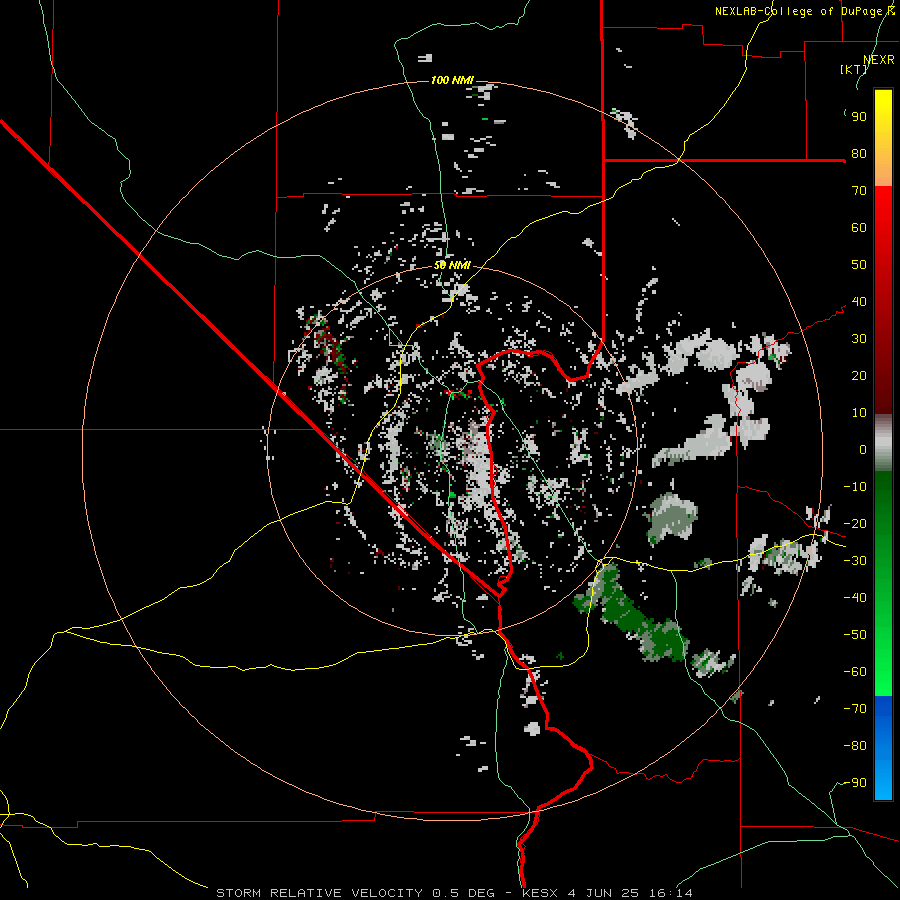The width and height of the screenshot is (900, 900).
Task: Click the 50 NMI range ring label
Action: point(452,265)
